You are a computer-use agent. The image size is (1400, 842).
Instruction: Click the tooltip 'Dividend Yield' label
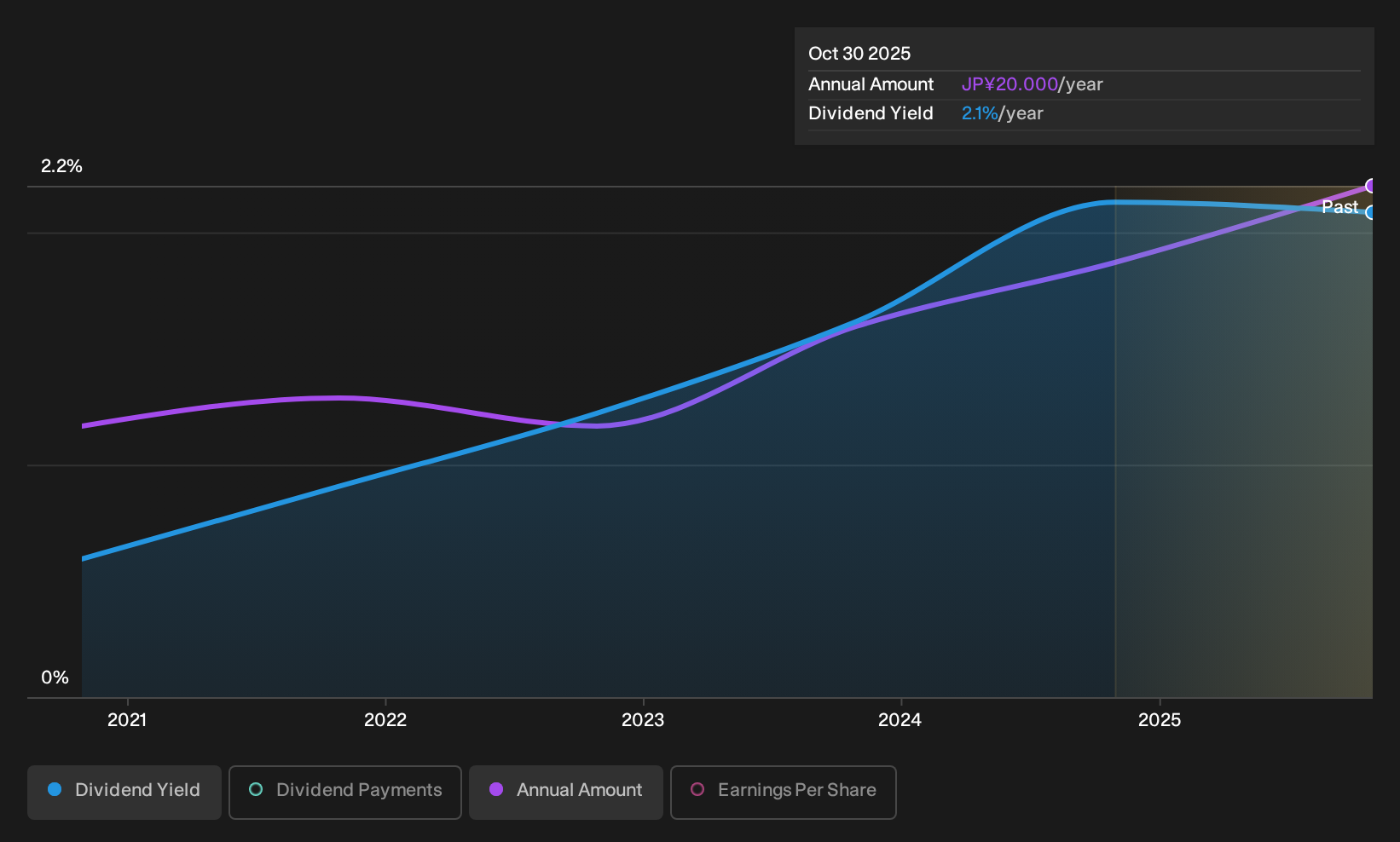[x=871, y=113]
